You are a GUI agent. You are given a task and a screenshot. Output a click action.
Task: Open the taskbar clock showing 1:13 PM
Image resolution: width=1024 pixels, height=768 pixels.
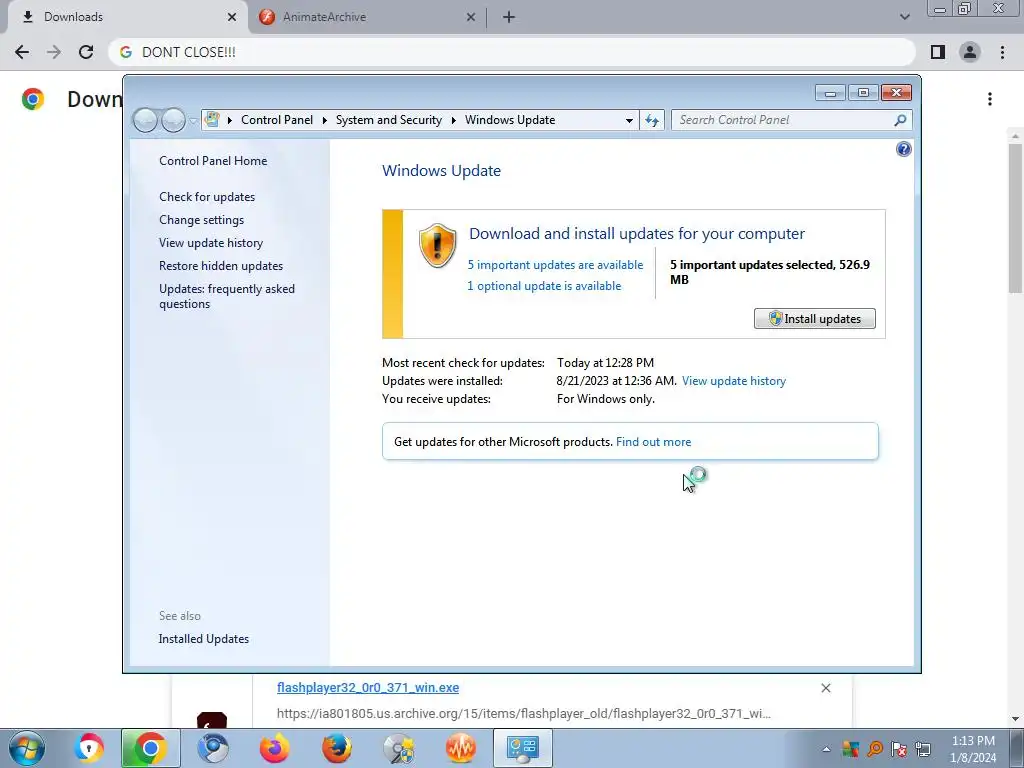973,749
